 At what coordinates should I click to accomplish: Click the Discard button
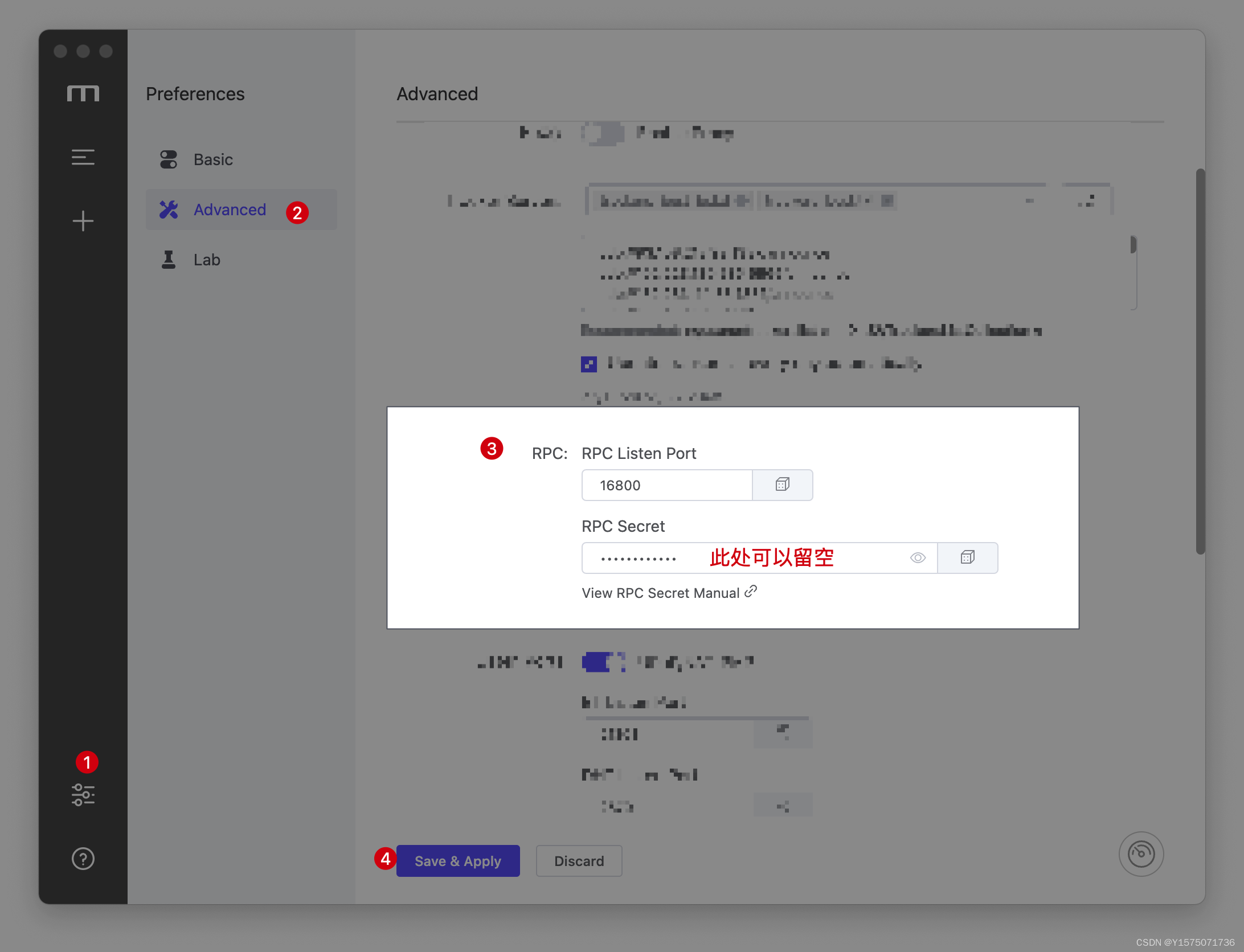579,861
